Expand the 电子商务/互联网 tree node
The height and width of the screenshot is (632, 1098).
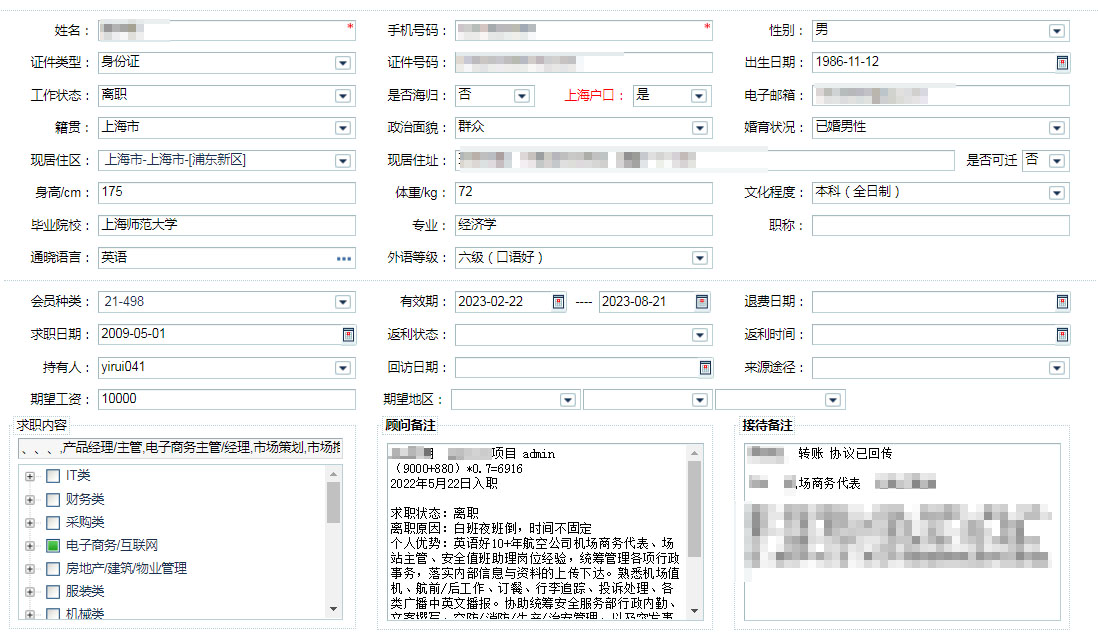(x=29, y=546)
